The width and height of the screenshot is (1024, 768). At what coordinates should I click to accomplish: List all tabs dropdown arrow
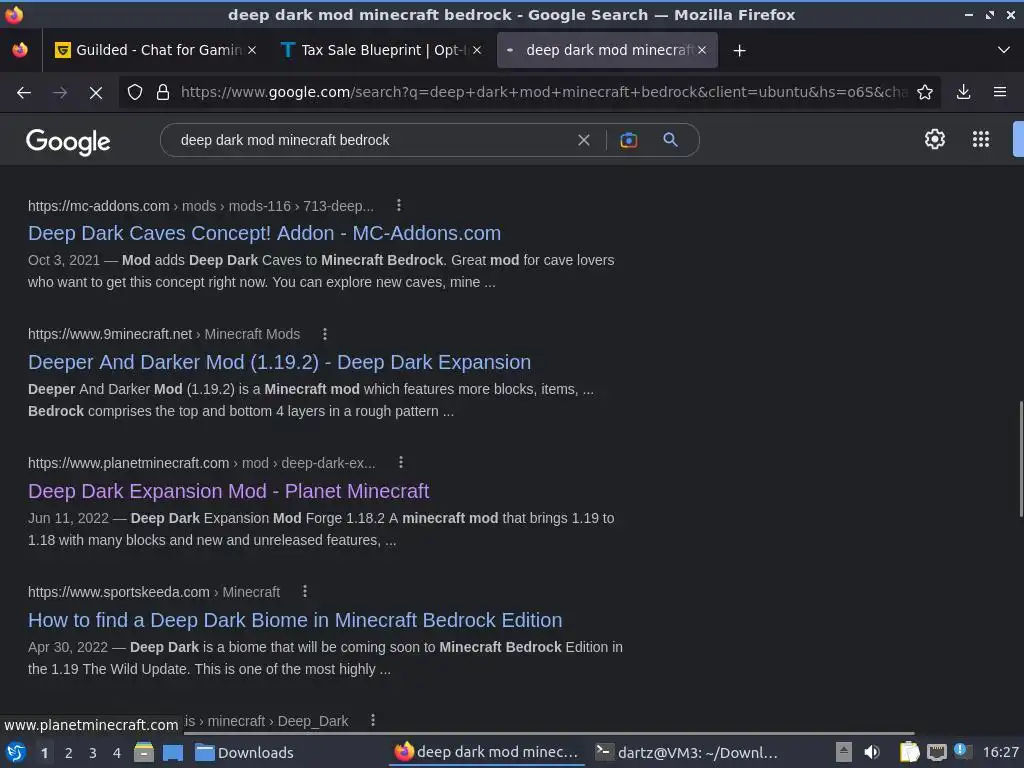(1003, 50)
